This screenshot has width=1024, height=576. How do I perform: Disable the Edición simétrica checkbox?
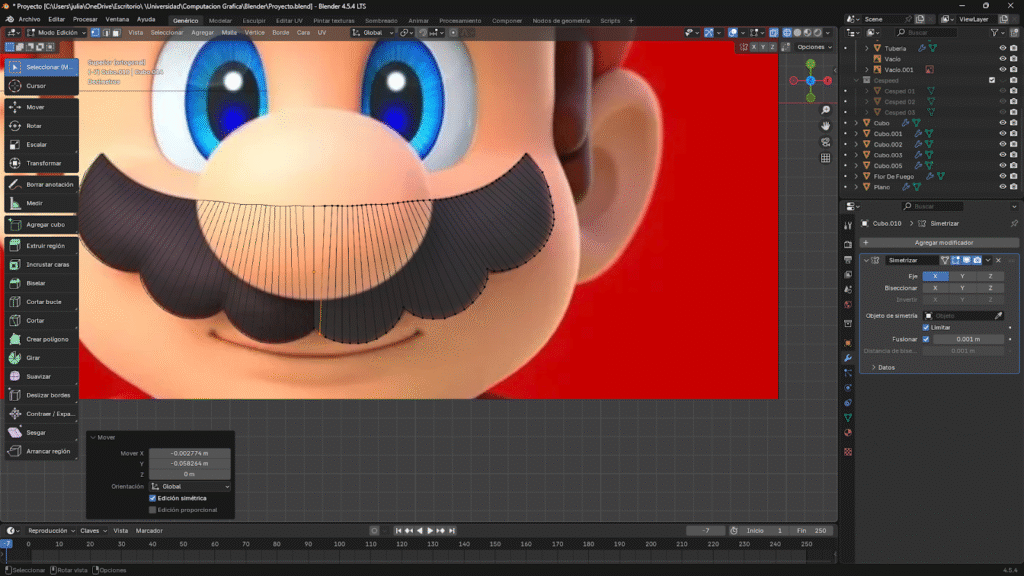pos(152,498)
